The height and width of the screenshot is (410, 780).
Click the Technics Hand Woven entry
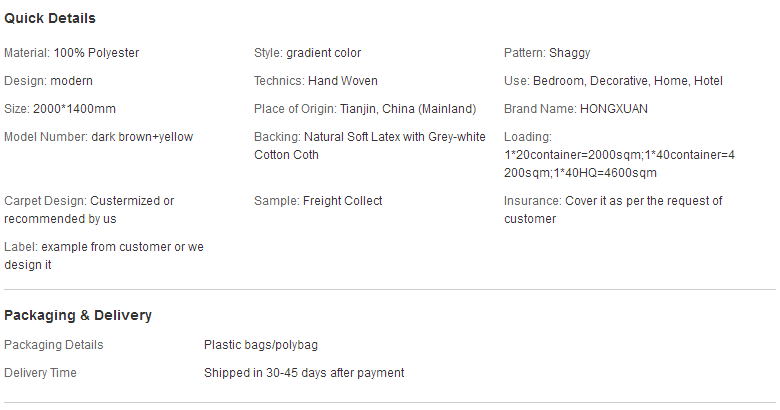(x=316, y=81)
